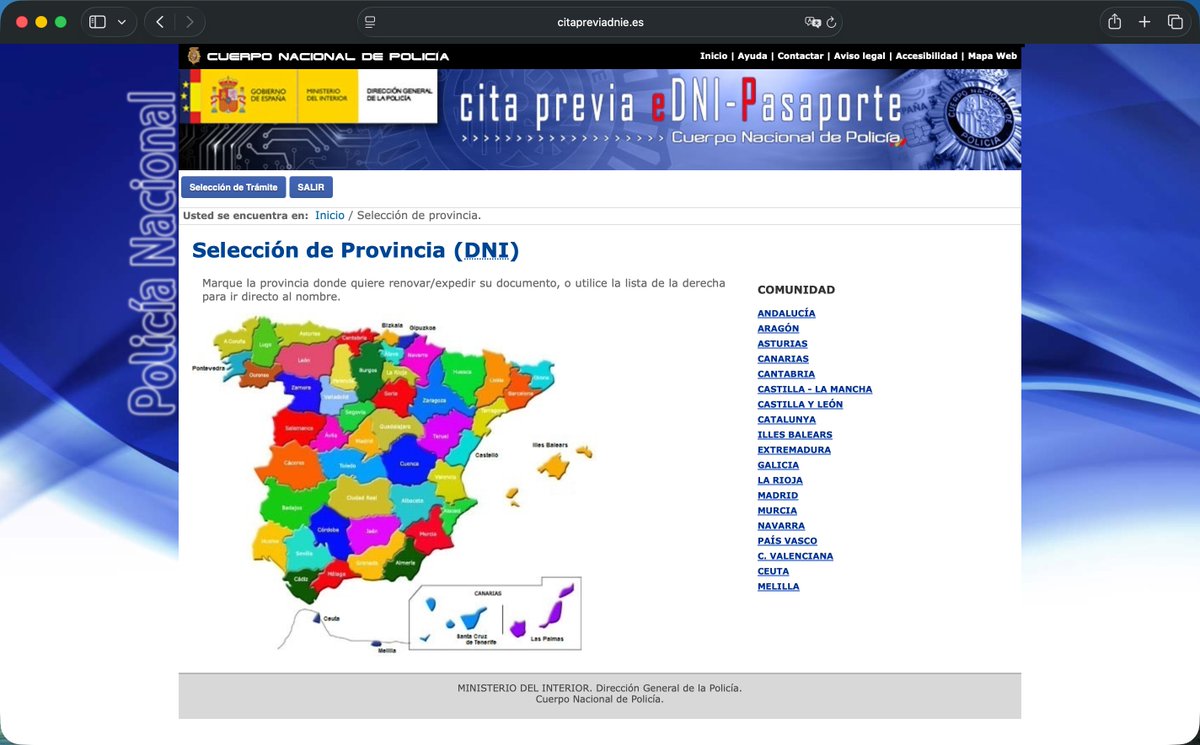
Task: Click the Selección de Trámite button
Action: [233, 187]
